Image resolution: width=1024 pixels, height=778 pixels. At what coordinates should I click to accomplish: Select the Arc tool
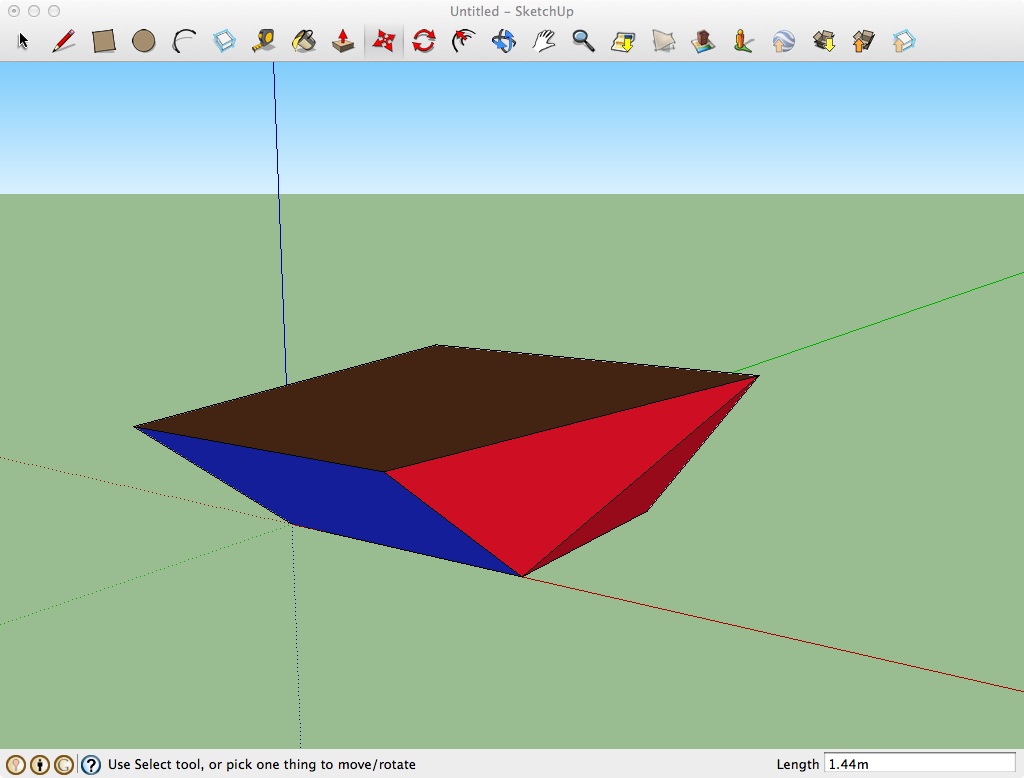(x=184, y=41)
